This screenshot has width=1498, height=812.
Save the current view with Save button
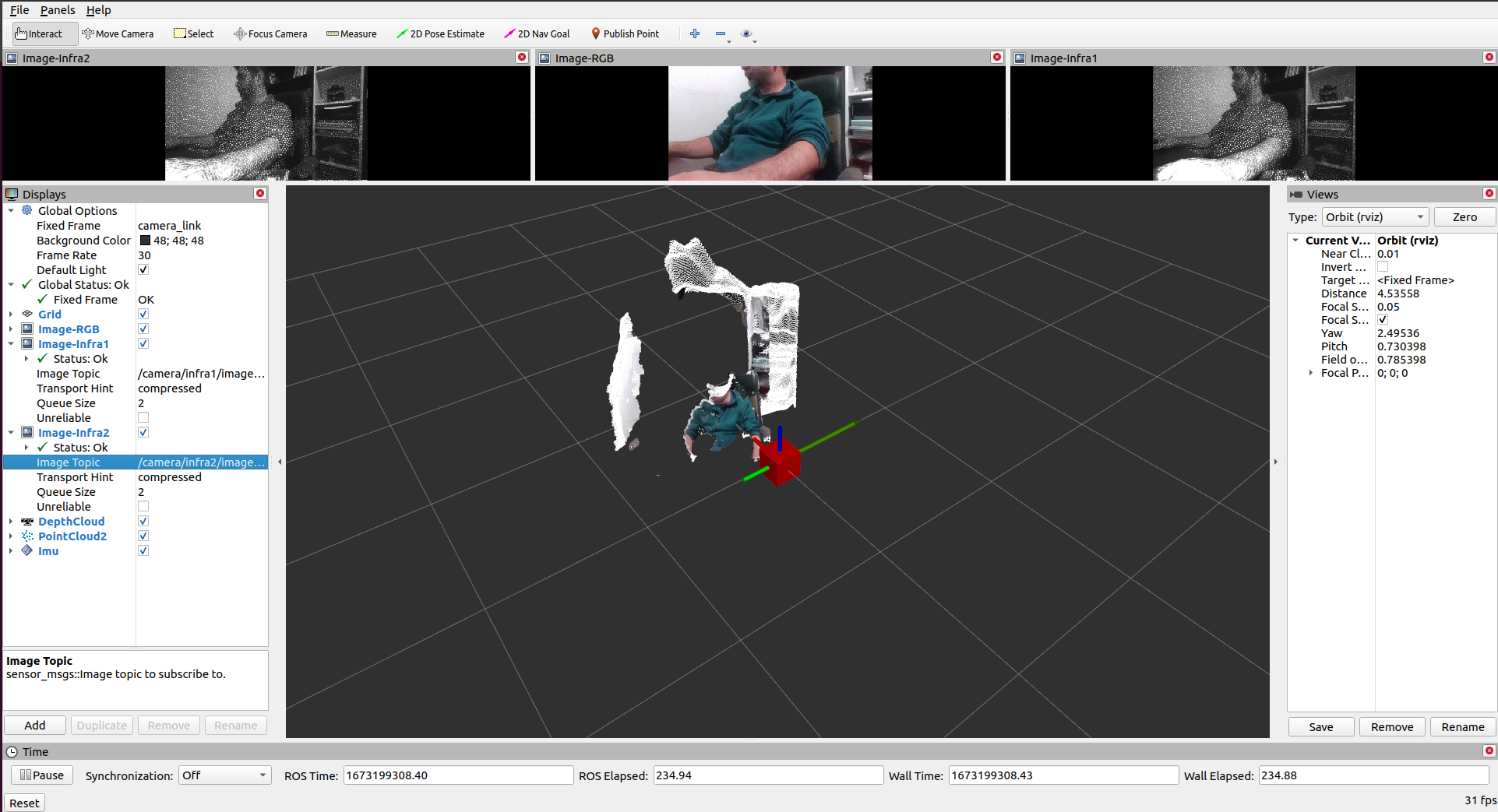point(1320,727)
